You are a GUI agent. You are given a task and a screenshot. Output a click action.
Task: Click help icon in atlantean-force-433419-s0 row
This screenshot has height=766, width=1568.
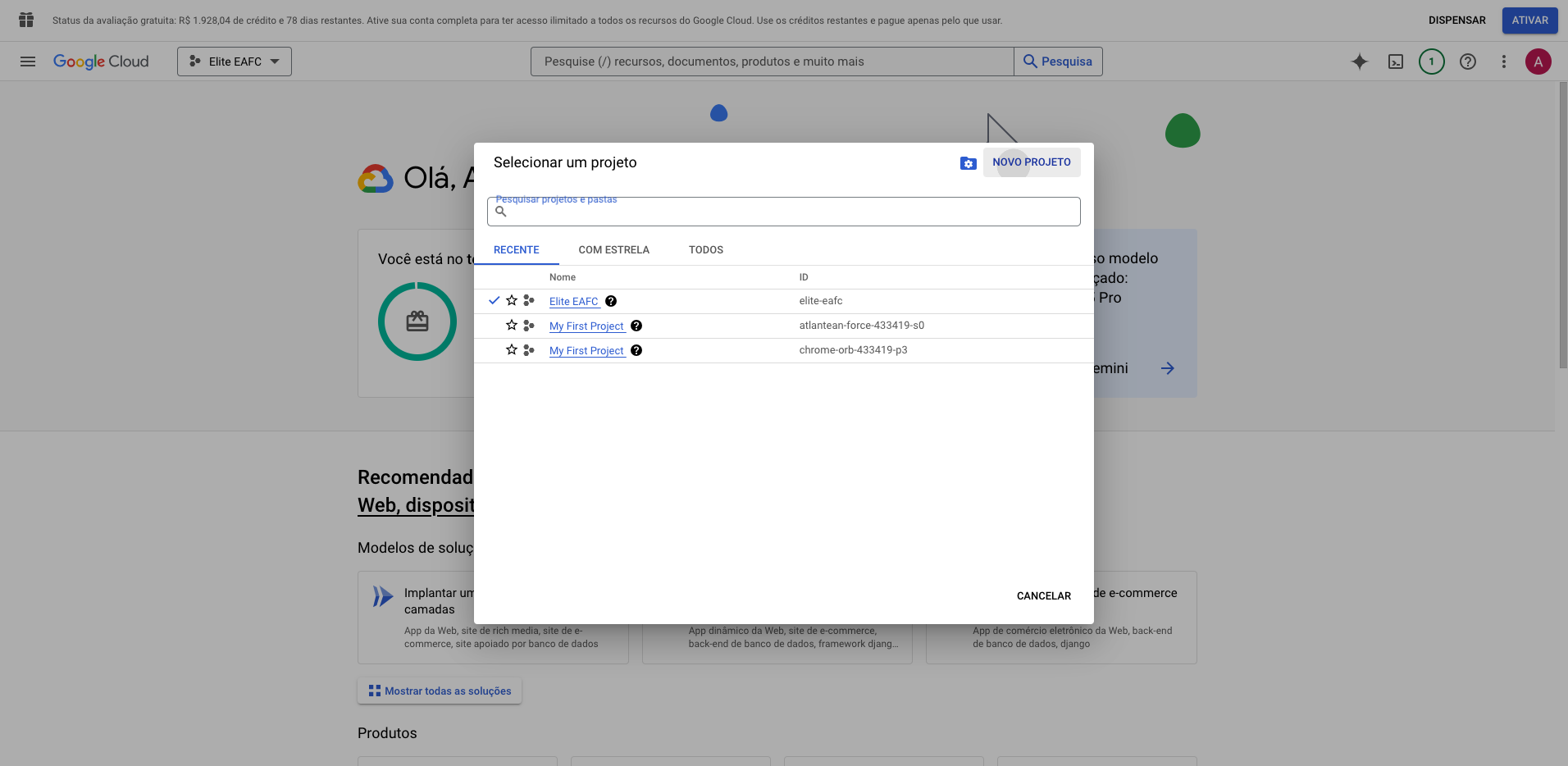coord(636,326)
